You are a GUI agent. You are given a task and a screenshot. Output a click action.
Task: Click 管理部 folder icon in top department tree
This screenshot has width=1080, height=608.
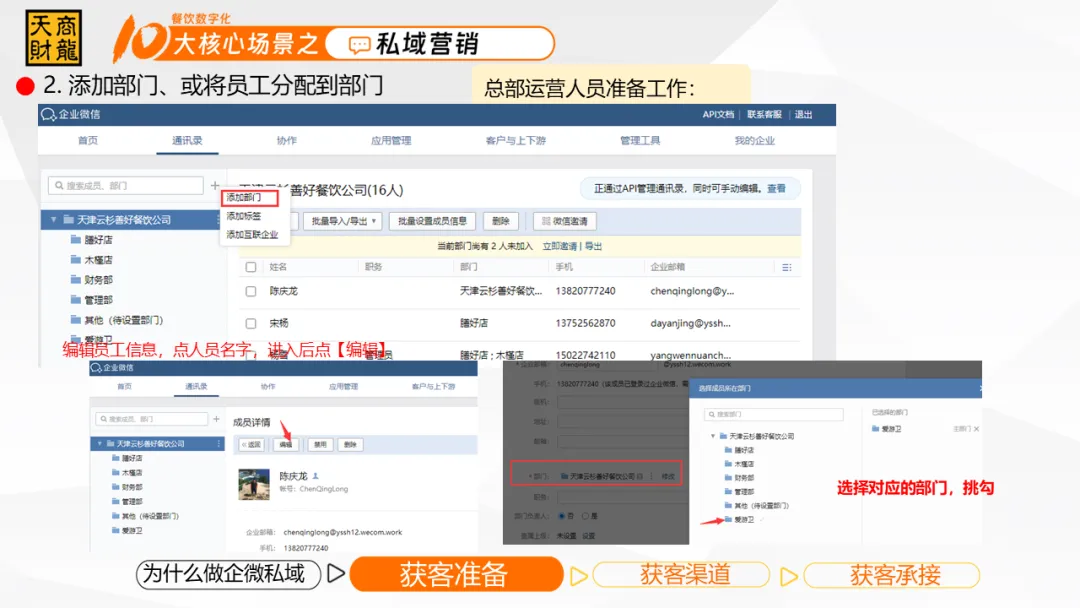(x=76, y=300)
